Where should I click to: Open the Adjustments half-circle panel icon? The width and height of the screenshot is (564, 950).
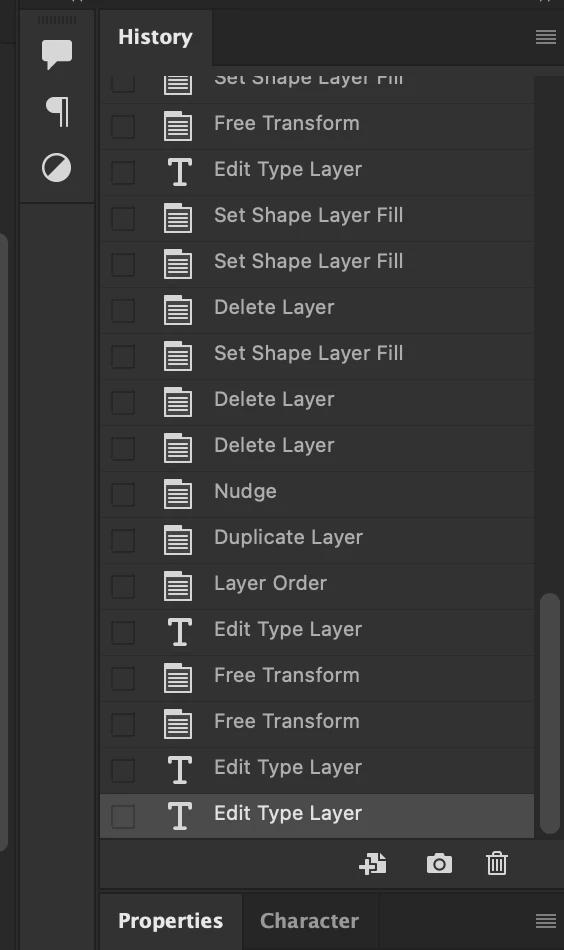tap(56, 168)
